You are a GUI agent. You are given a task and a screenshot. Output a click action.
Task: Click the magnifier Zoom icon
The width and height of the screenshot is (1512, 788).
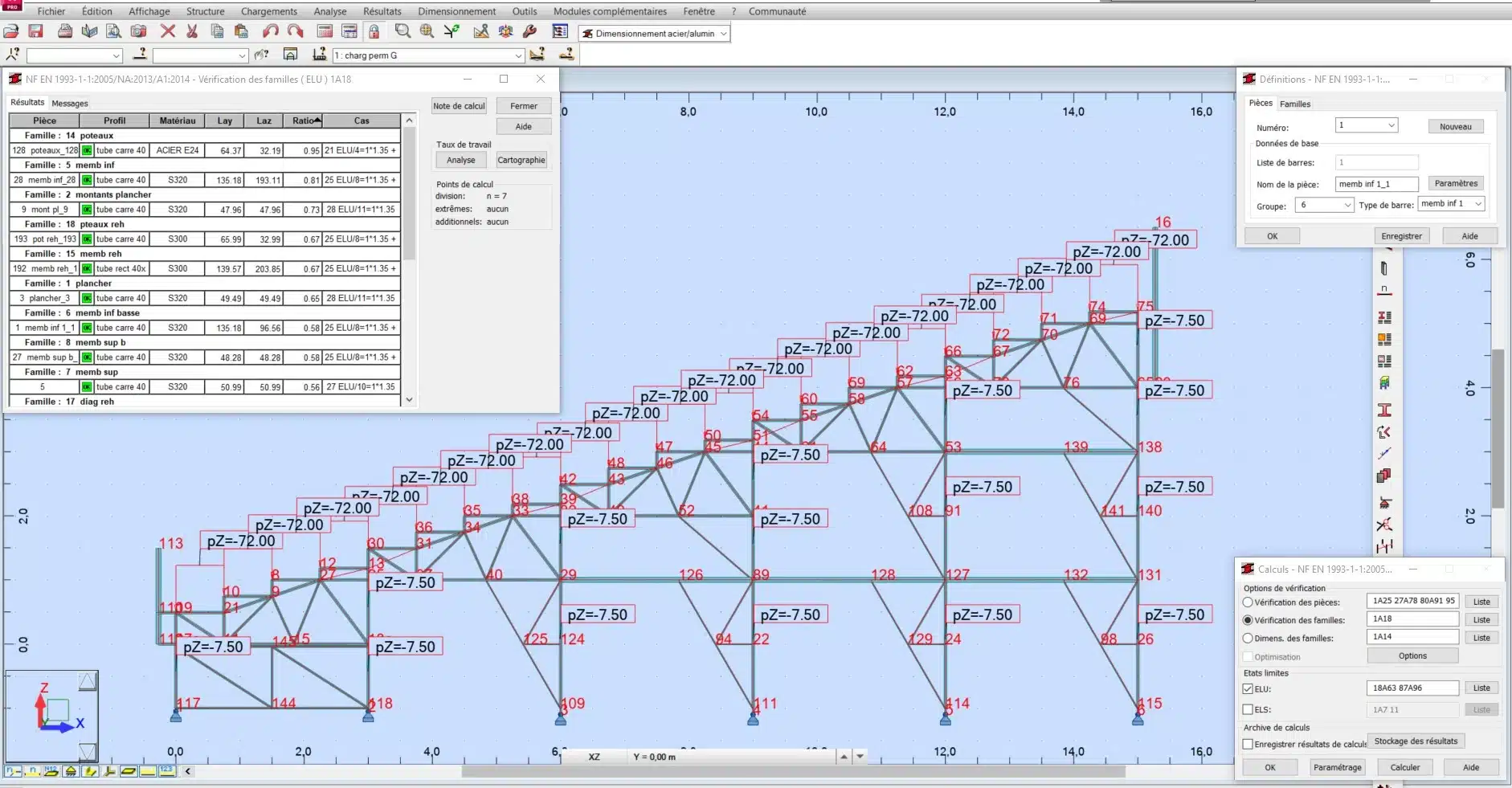pos(403,31)
